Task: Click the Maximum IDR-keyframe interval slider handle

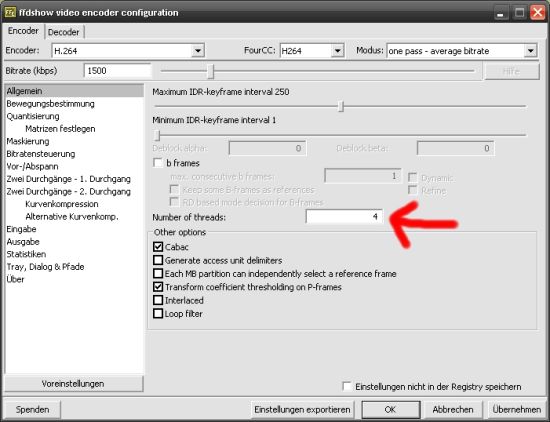Action: [341, 106]
